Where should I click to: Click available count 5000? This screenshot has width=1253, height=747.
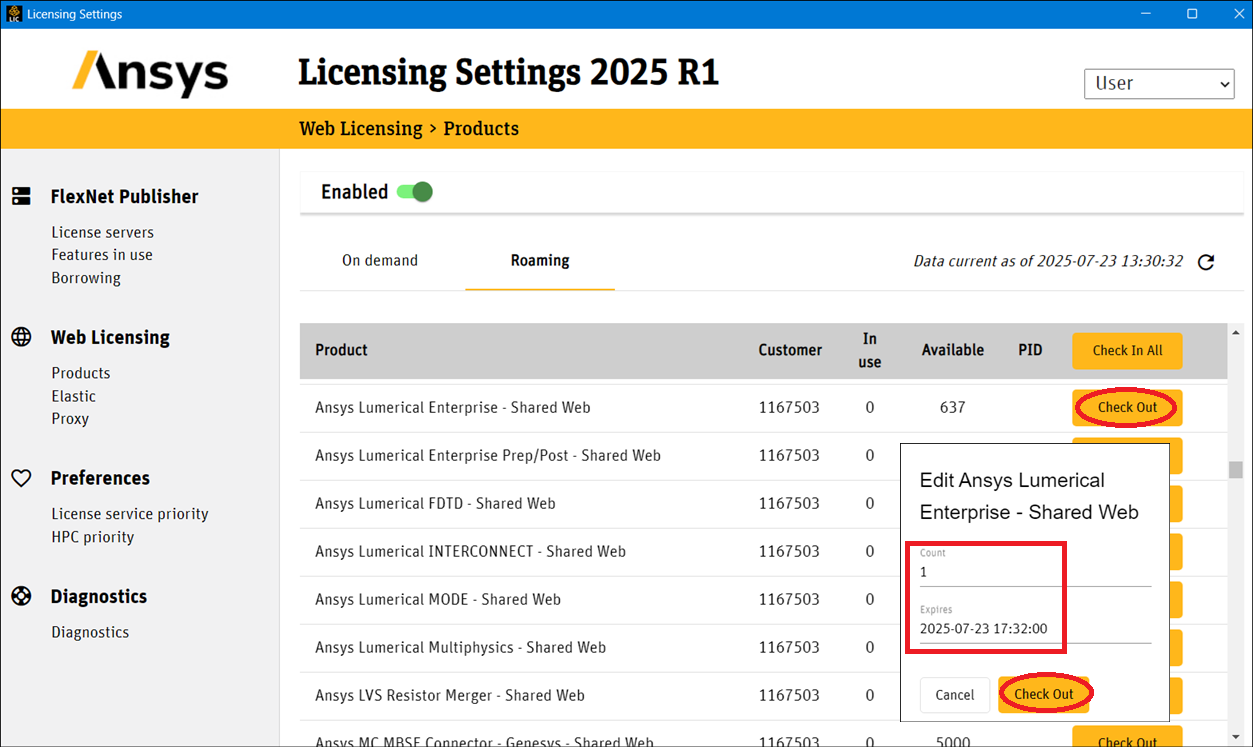tap(953, 741)
